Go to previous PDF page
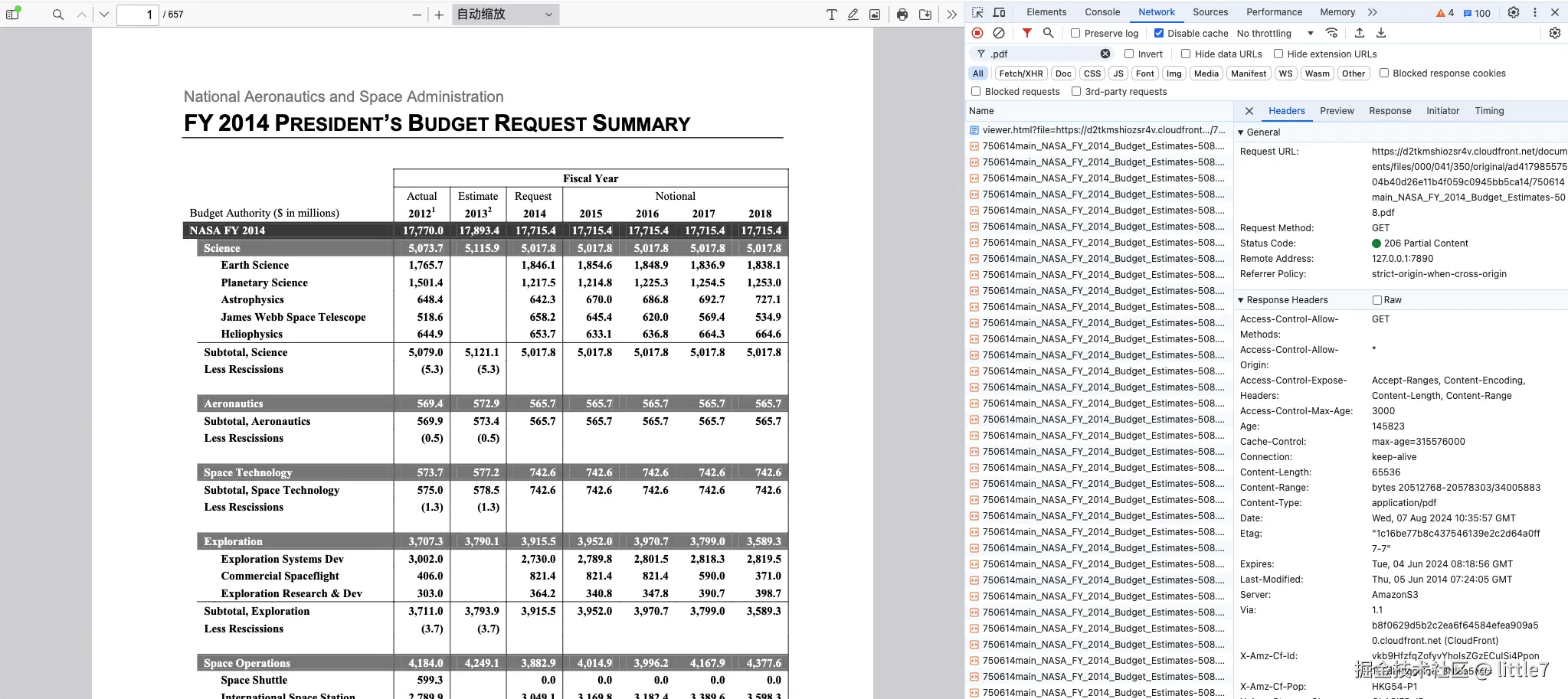The image size is (1568, 699). 82,15
